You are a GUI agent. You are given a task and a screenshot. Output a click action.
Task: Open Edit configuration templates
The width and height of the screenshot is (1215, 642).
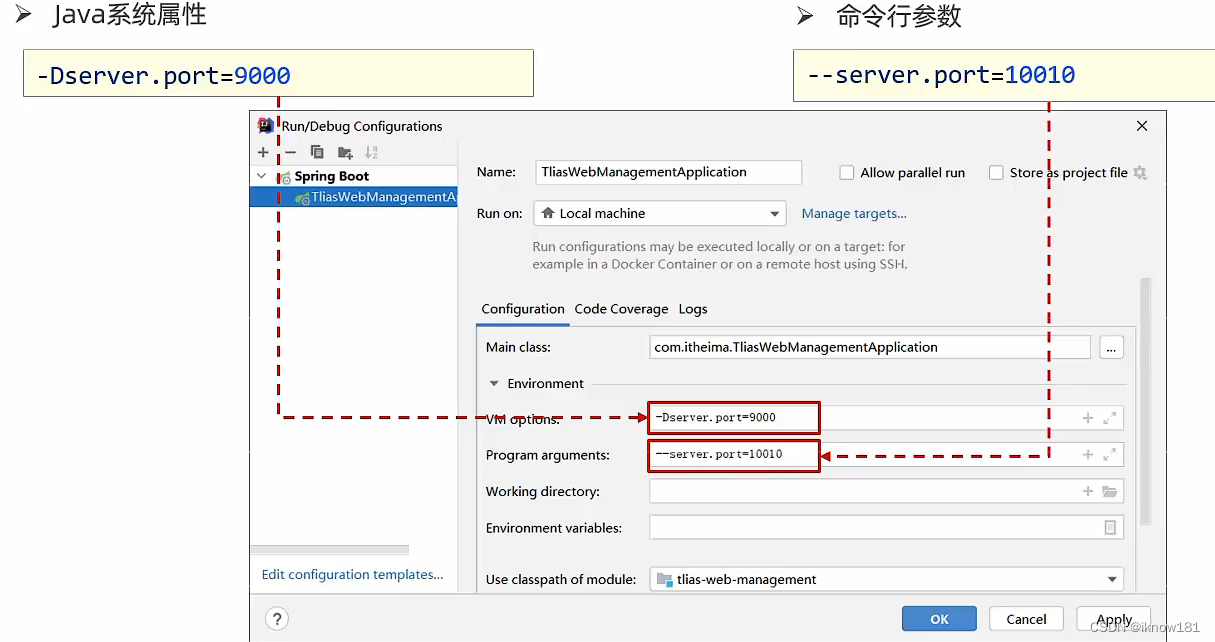pyautogui.click(x=352, y=574)
